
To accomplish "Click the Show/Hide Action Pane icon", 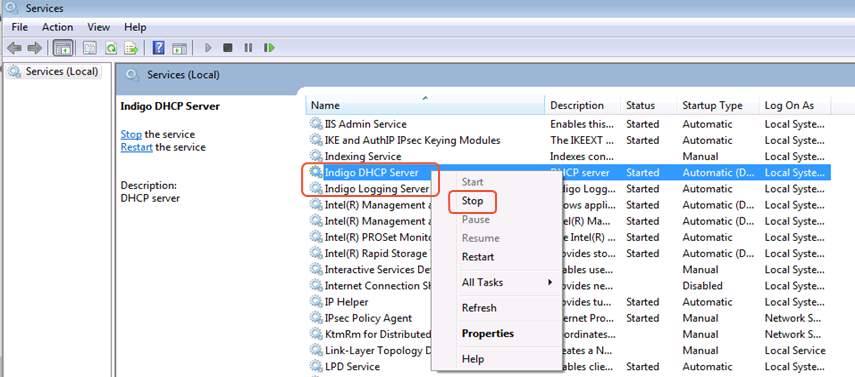I will [x=179, y=48].
